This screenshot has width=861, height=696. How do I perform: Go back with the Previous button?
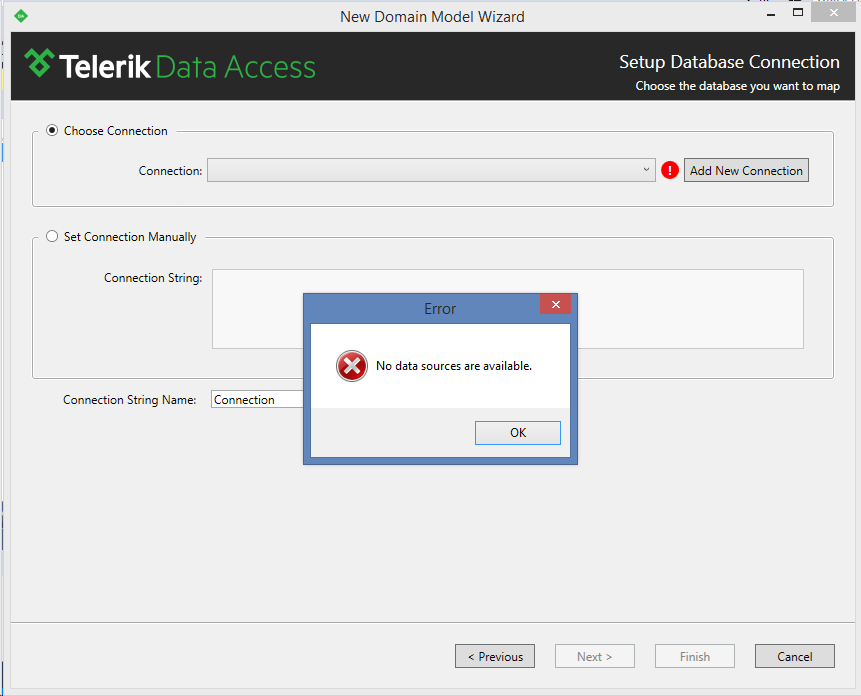(x=495, y=656)
